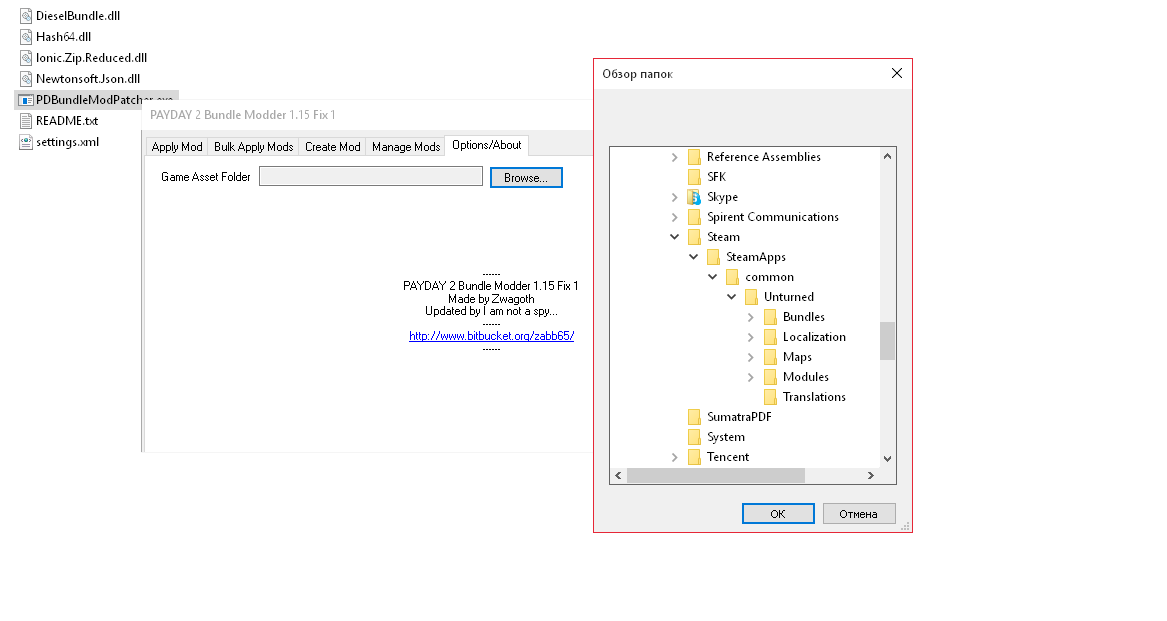Select the DieselBundle.dll file icon
The width and height of the screenshot is (1167, 621).
pos(26,16)
